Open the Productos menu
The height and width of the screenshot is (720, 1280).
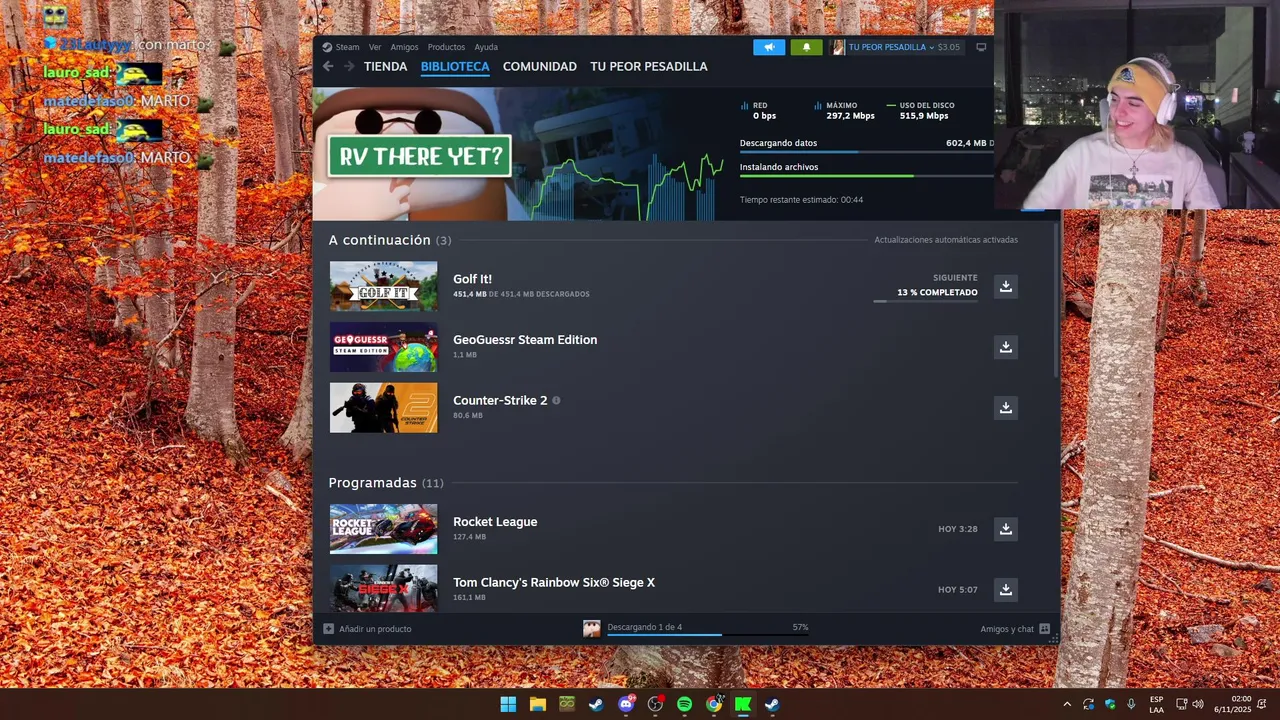coord(446,47)
